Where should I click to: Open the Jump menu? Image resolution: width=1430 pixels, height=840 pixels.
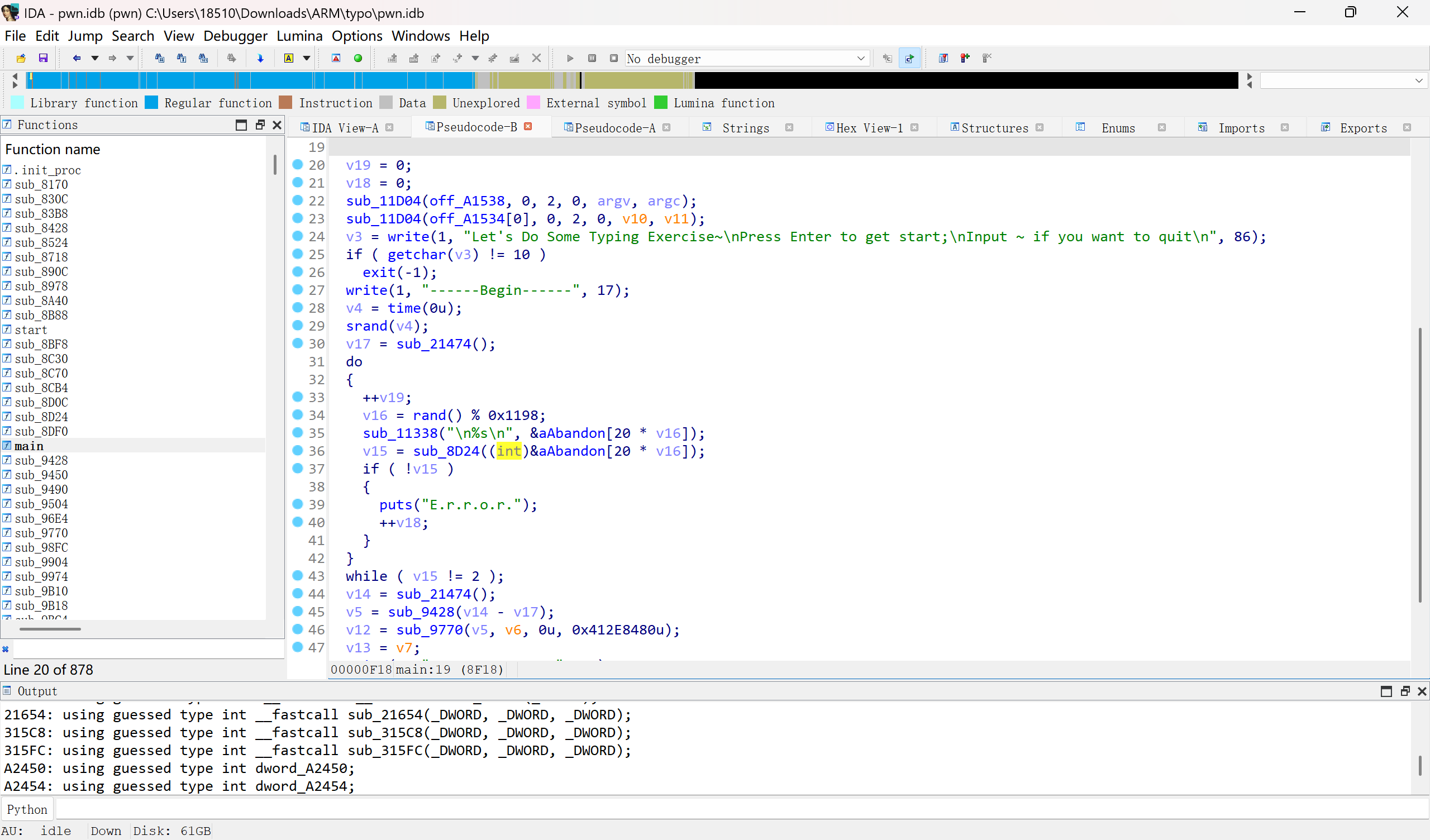(85, 36)
